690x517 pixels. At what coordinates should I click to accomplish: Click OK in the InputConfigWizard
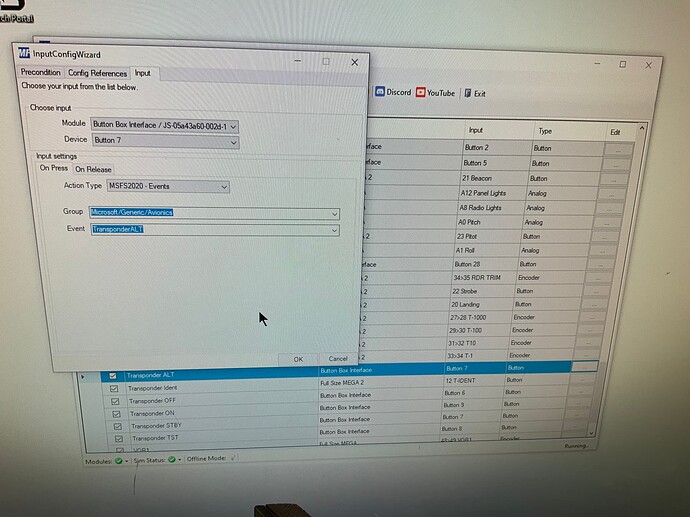[x=298, y=359]
